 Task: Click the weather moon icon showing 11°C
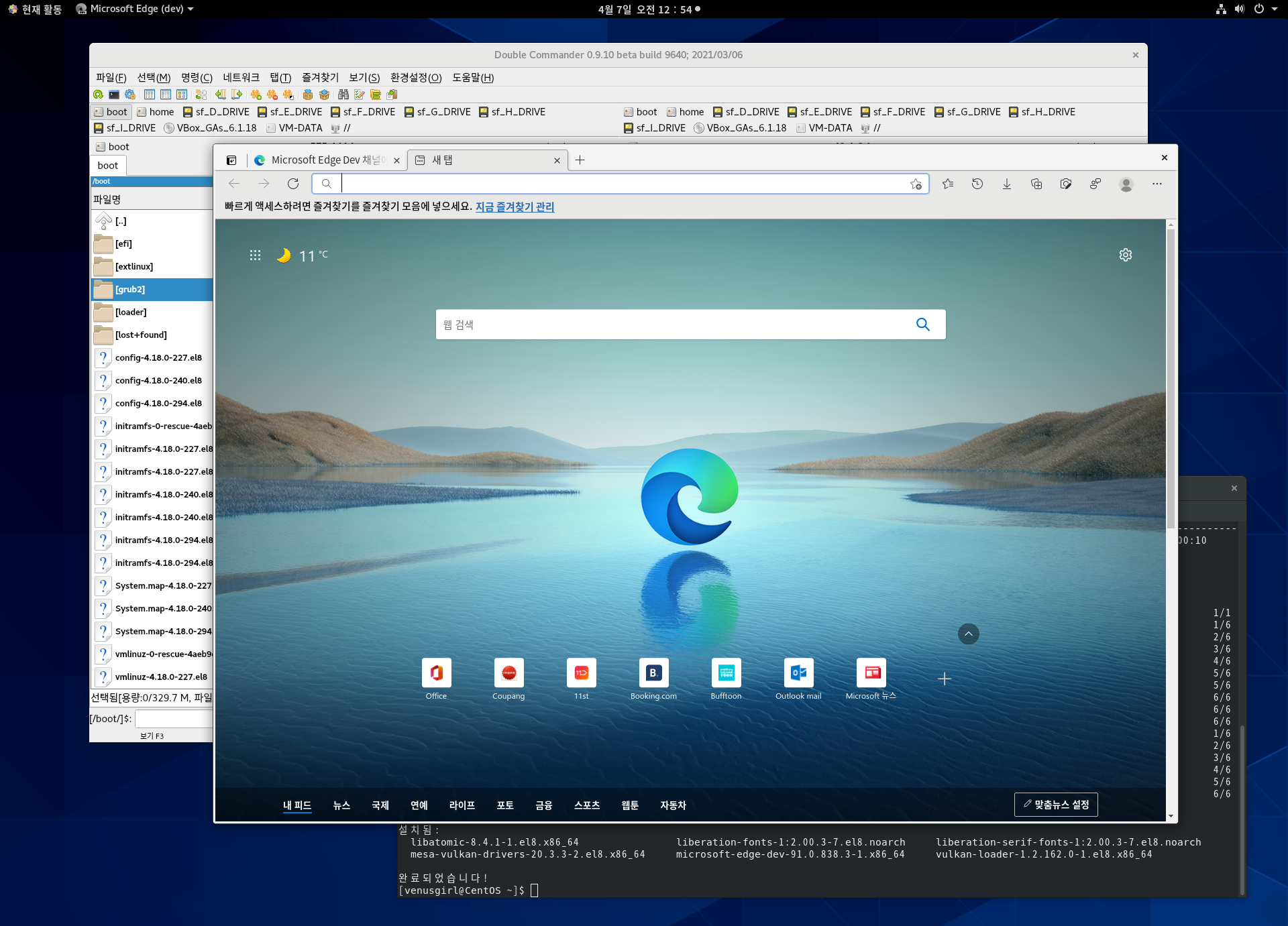284,255
